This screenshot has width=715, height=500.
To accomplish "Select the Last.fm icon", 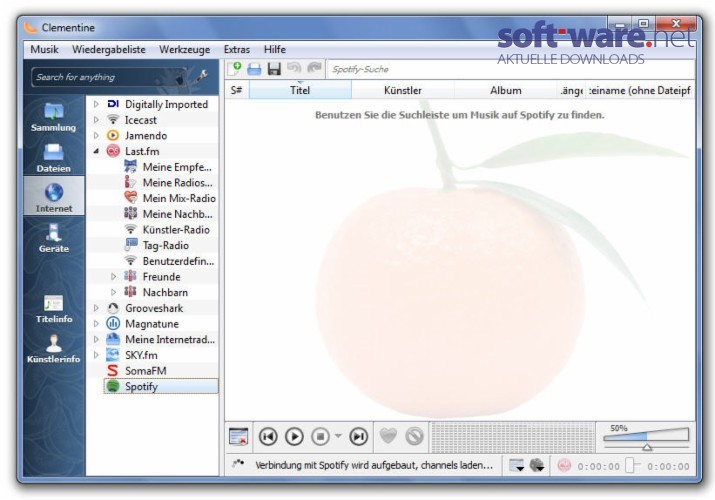I will 113,151.
